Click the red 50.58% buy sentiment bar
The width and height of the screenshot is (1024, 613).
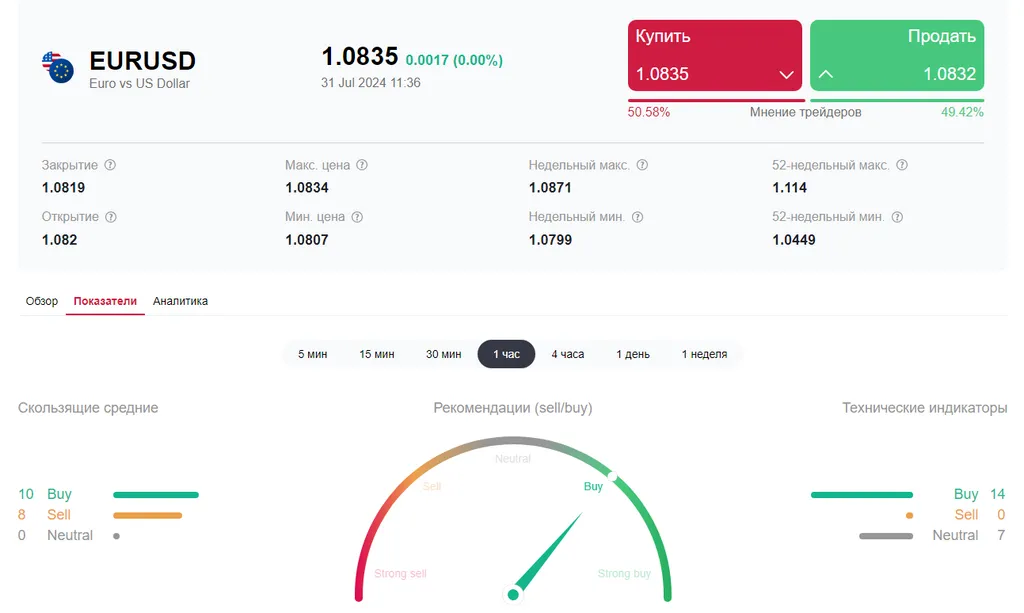click(x=716, y=101)
